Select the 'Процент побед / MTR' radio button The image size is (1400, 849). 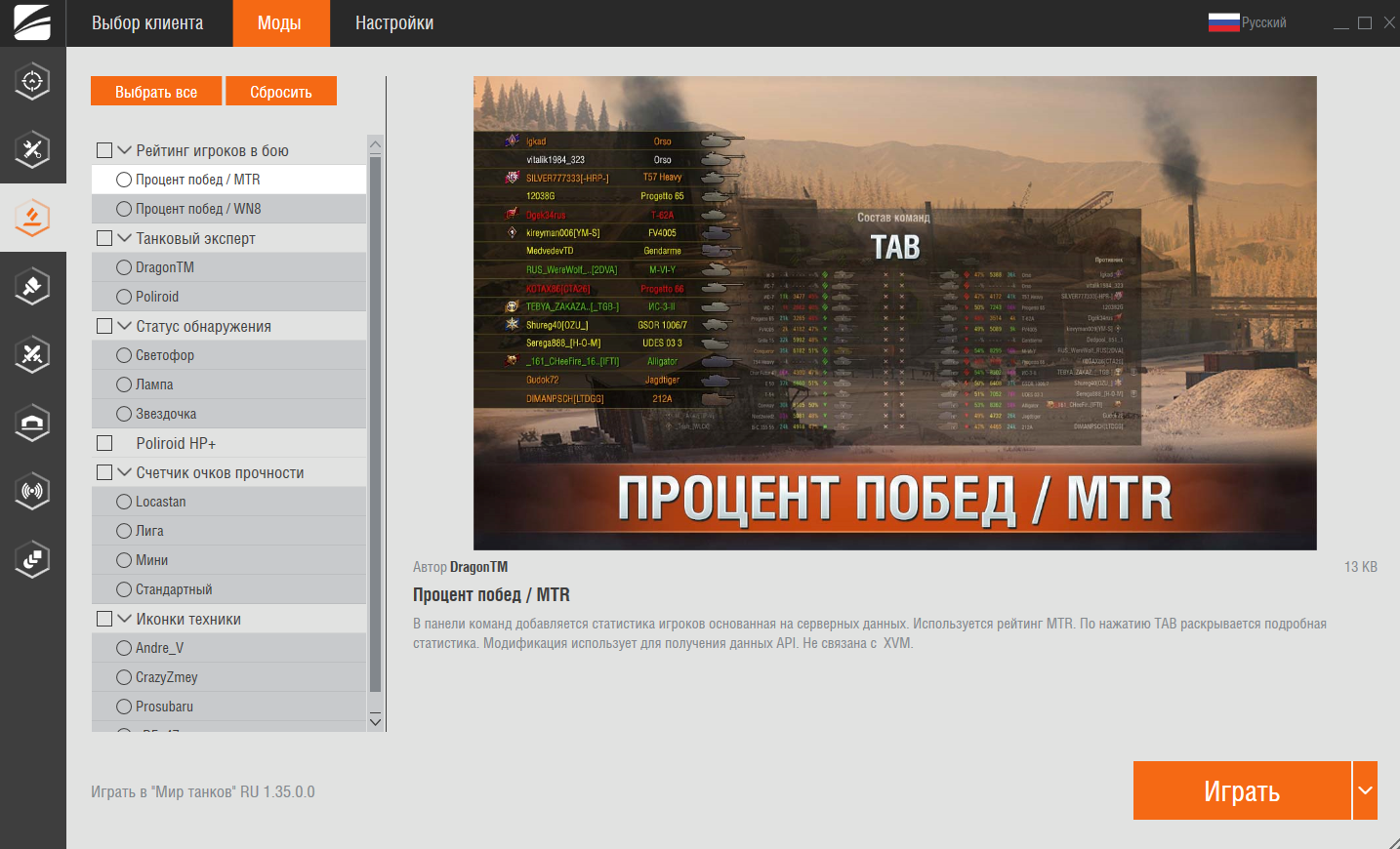124,180
